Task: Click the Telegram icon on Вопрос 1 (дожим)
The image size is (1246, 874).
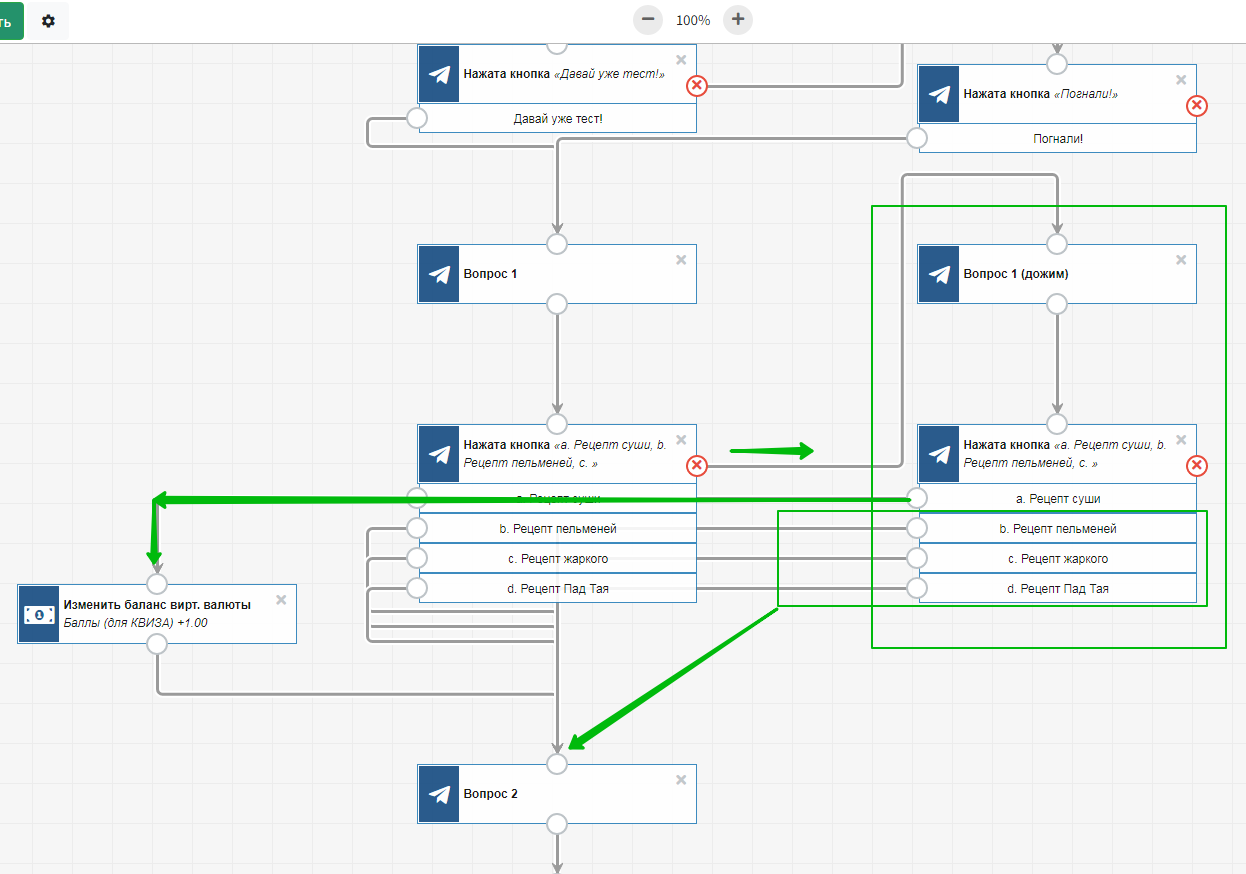Action: (x=939, y=274)
